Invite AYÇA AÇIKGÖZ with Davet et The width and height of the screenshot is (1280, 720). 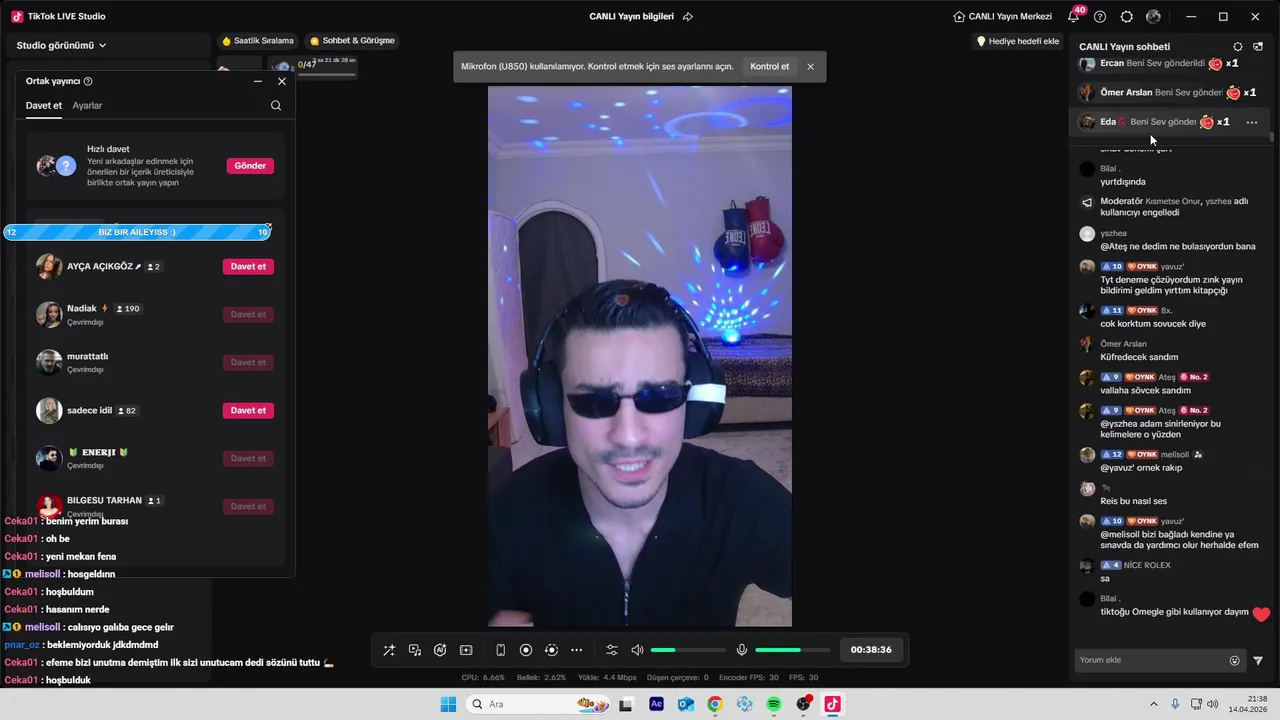248,266
